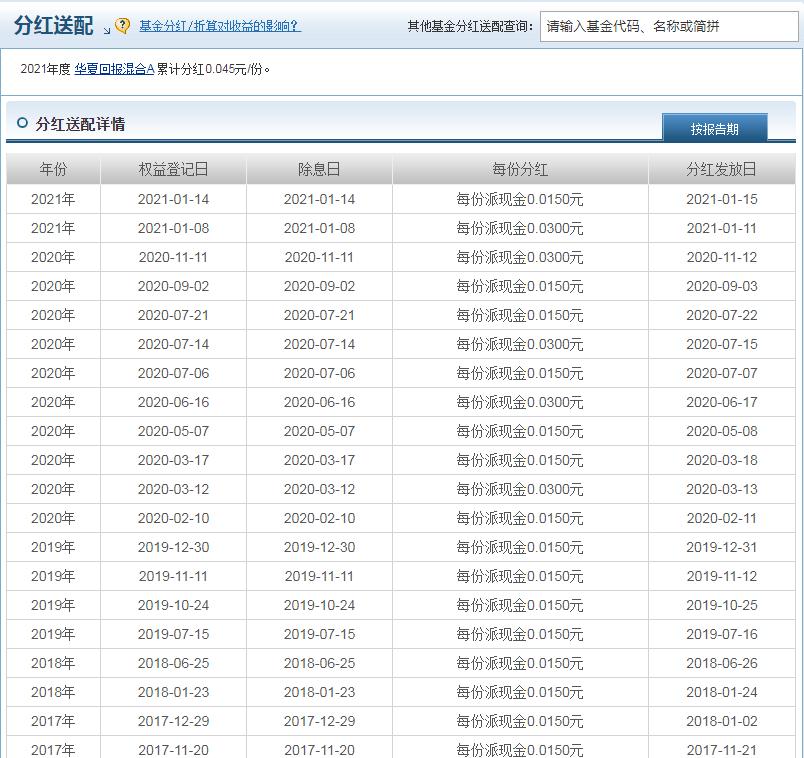Select payout date 2018-06-26 cell

click(721, 663)
